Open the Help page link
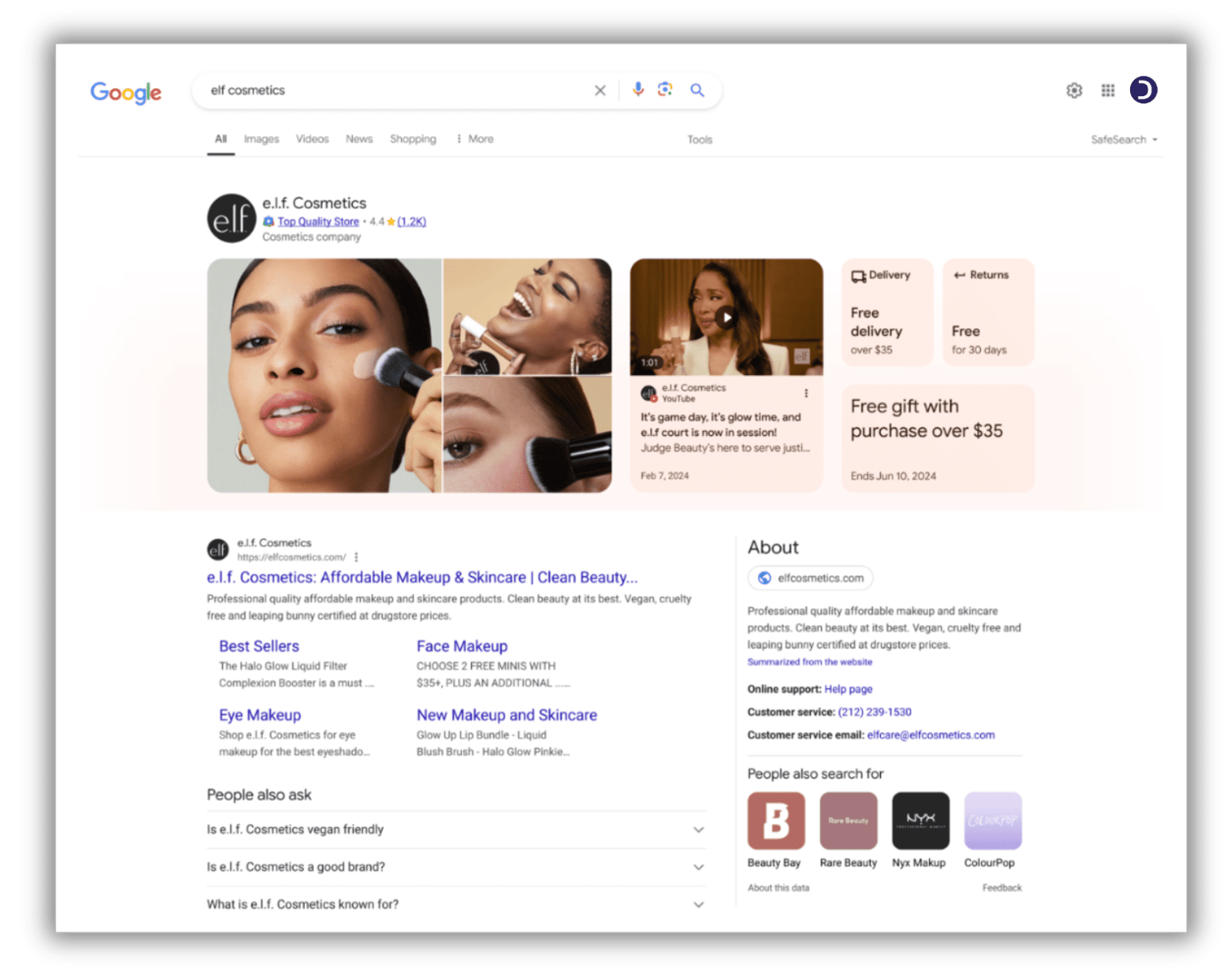 coord(848,689)
